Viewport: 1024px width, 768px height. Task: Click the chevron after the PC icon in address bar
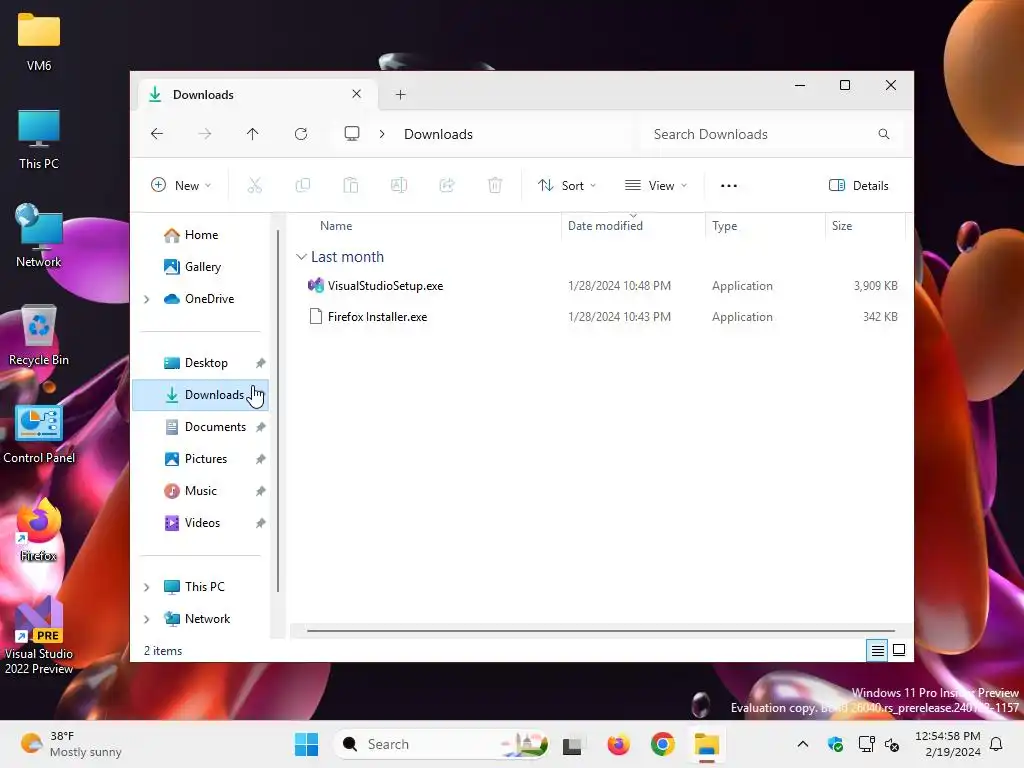point(382,134)
